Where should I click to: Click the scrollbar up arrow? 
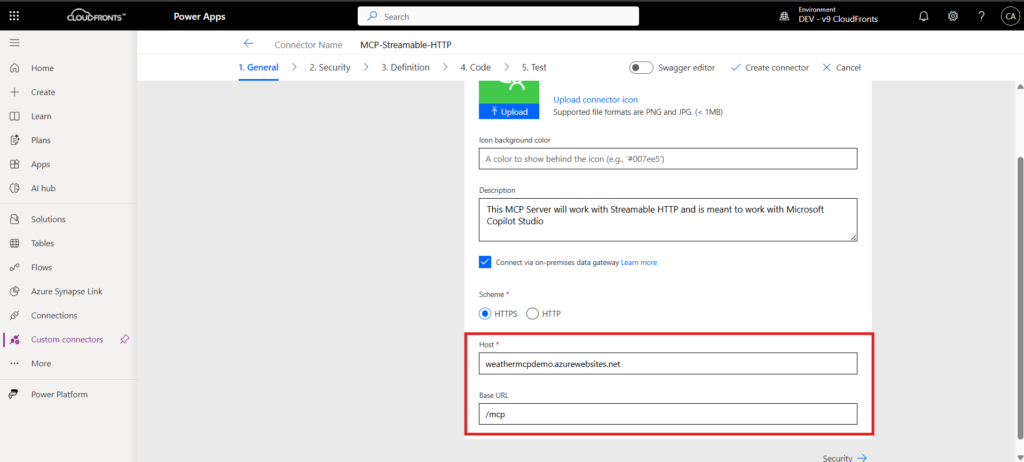click(x=1019, y=86)
